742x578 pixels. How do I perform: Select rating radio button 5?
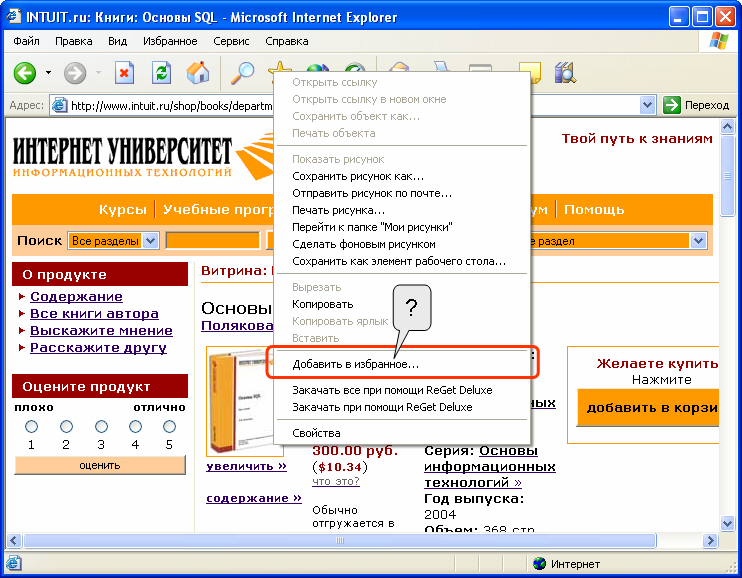pos(169,427)
